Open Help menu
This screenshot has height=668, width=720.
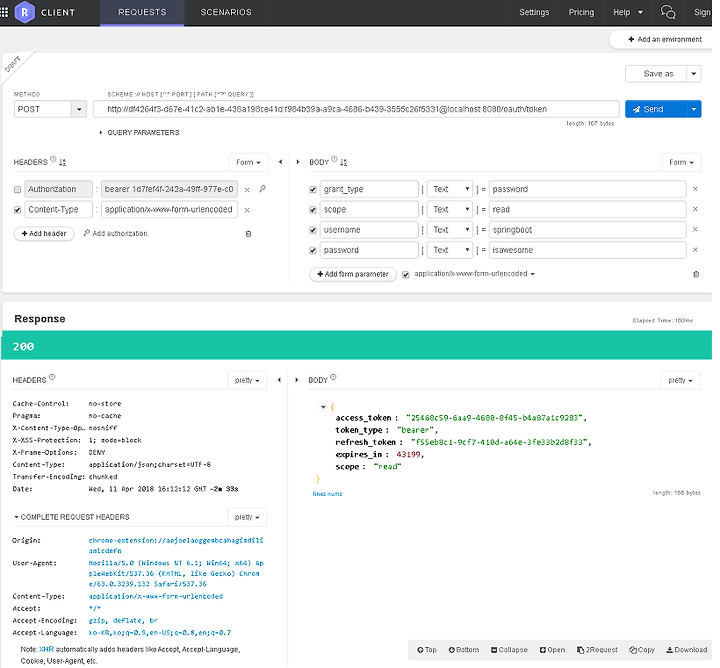(x=628, y=12)
